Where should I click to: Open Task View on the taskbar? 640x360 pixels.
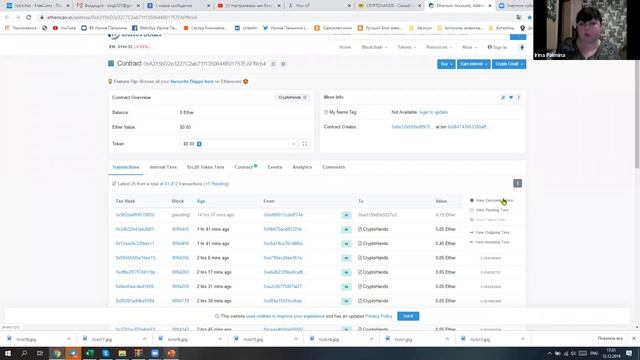tap(40, 353)
